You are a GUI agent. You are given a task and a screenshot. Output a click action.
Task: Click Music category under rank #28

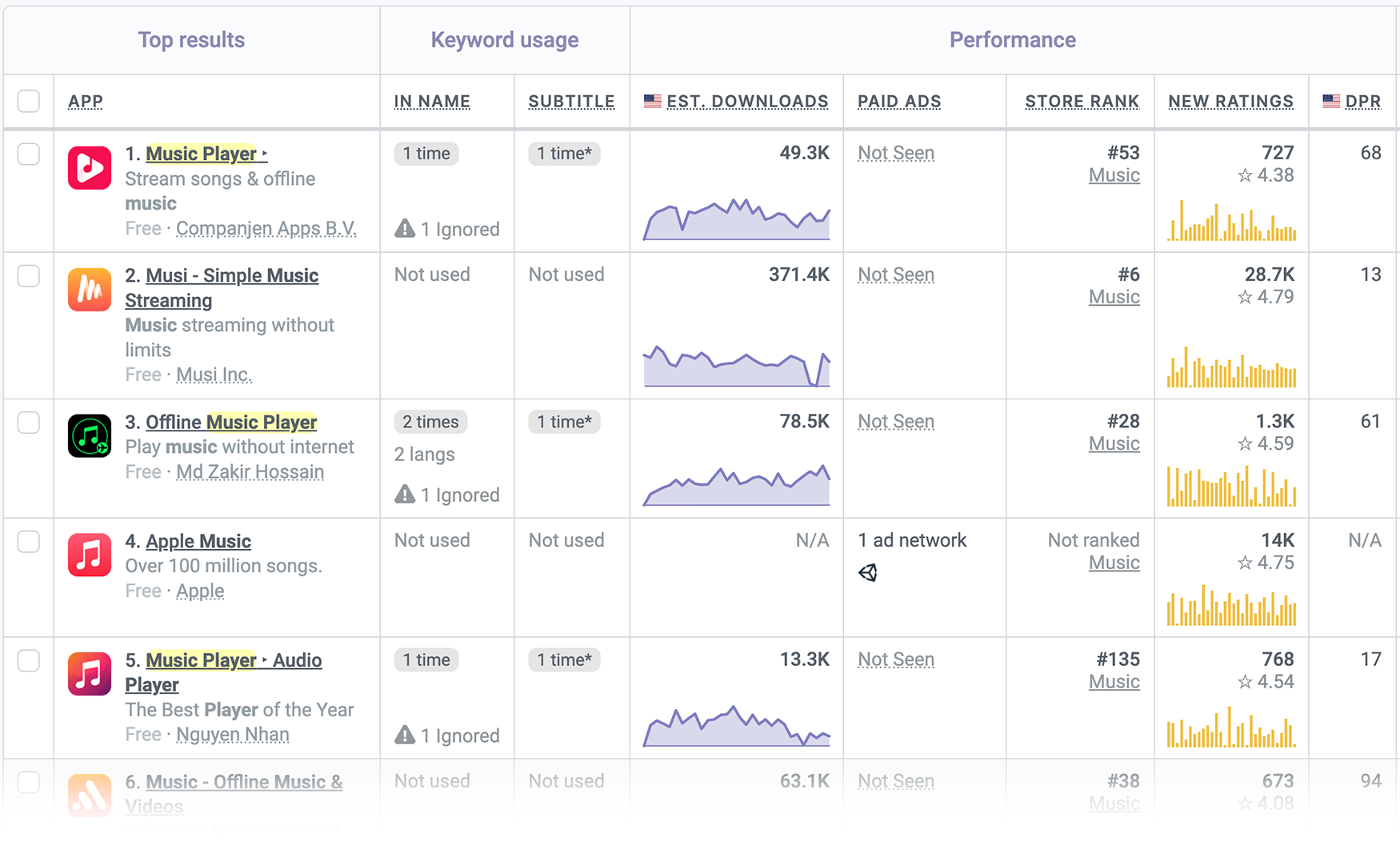coord(1114,443)
